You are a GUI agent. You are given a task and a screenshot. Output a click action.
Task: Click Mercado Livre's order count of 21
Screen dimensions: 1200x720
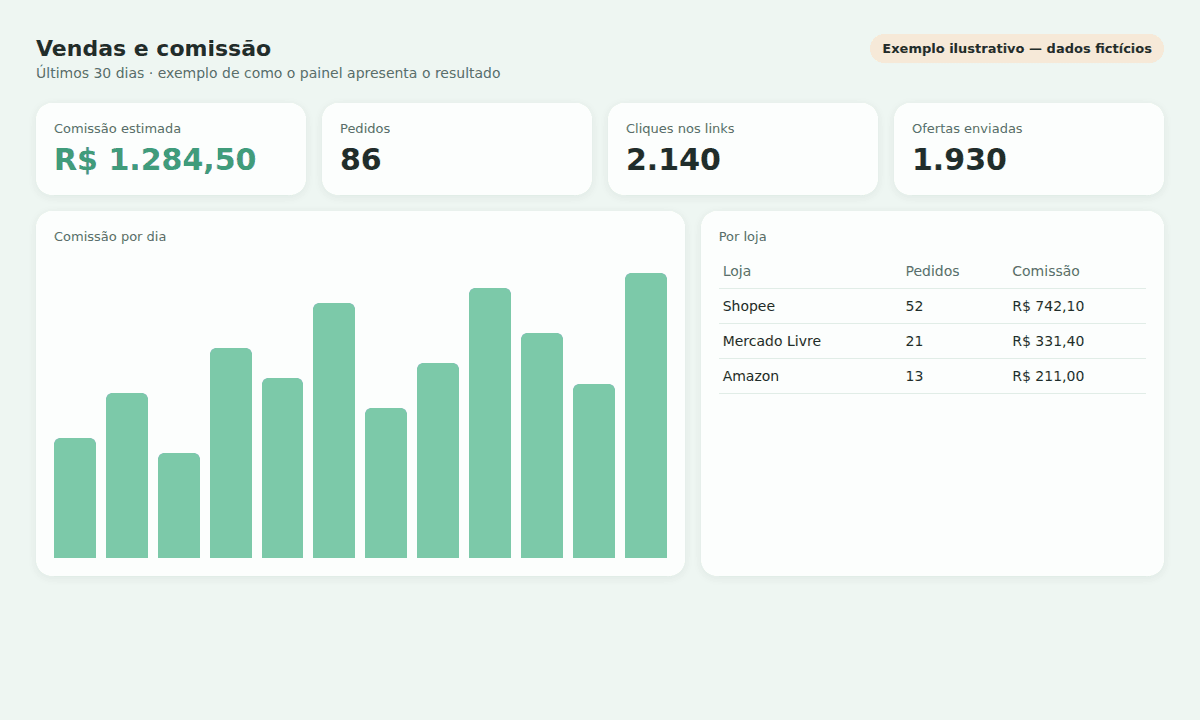point(915,341)
